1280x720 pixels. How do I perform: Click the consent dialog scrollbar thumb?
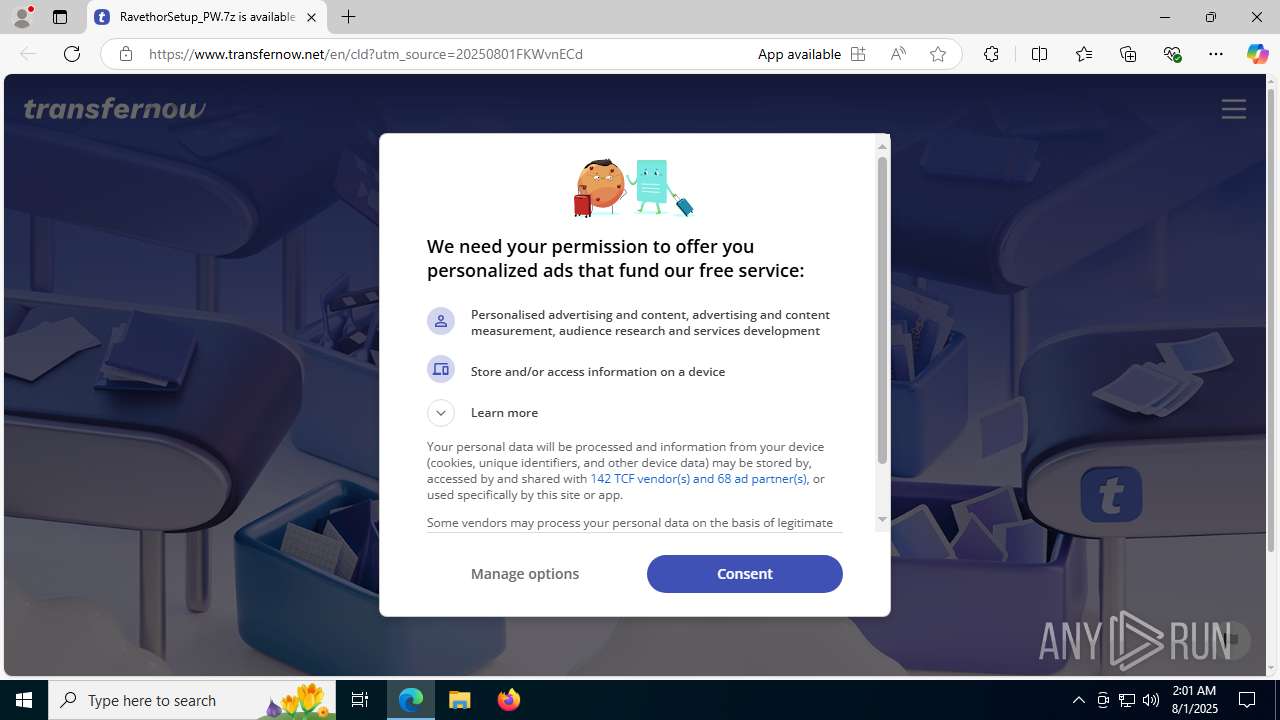[882, 310]
